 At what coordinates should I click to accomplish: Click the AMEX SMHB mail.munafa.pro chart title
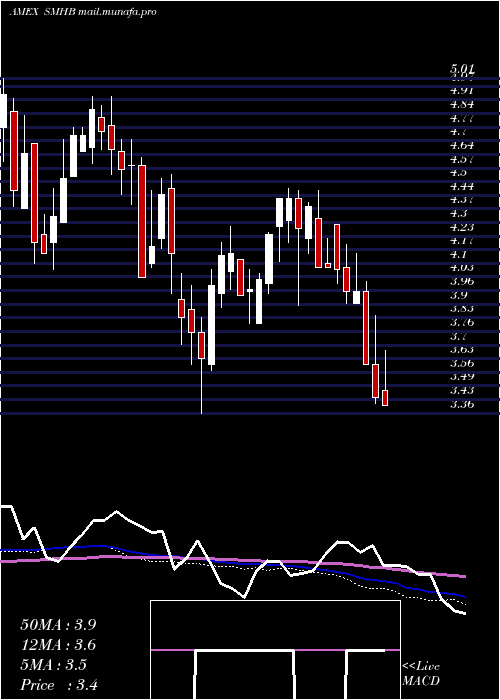point(83,12)
